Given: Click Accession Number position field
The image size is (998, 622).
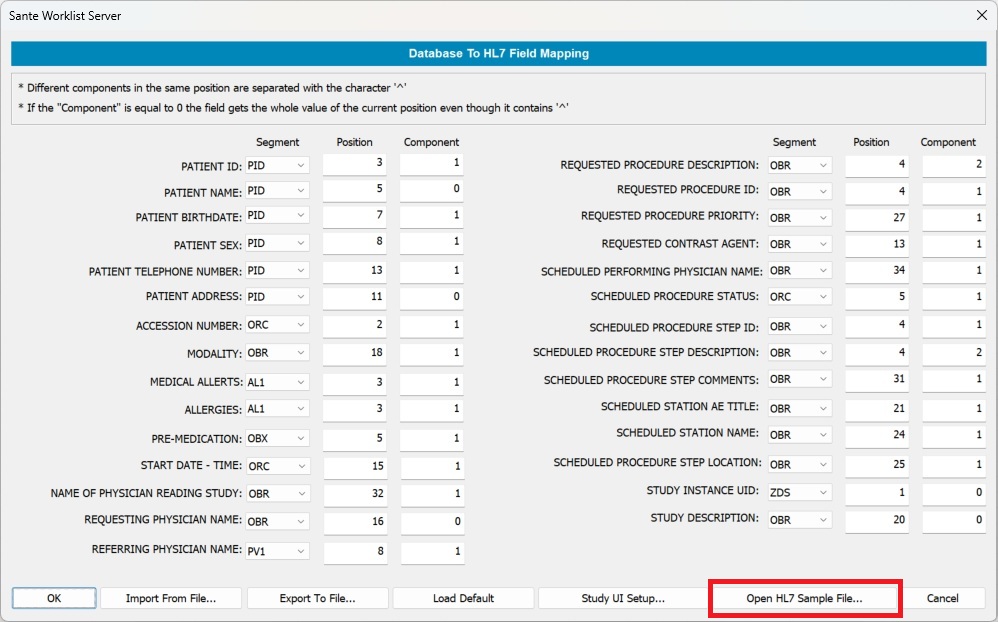Looking at the screenshot, I should 354,325.
